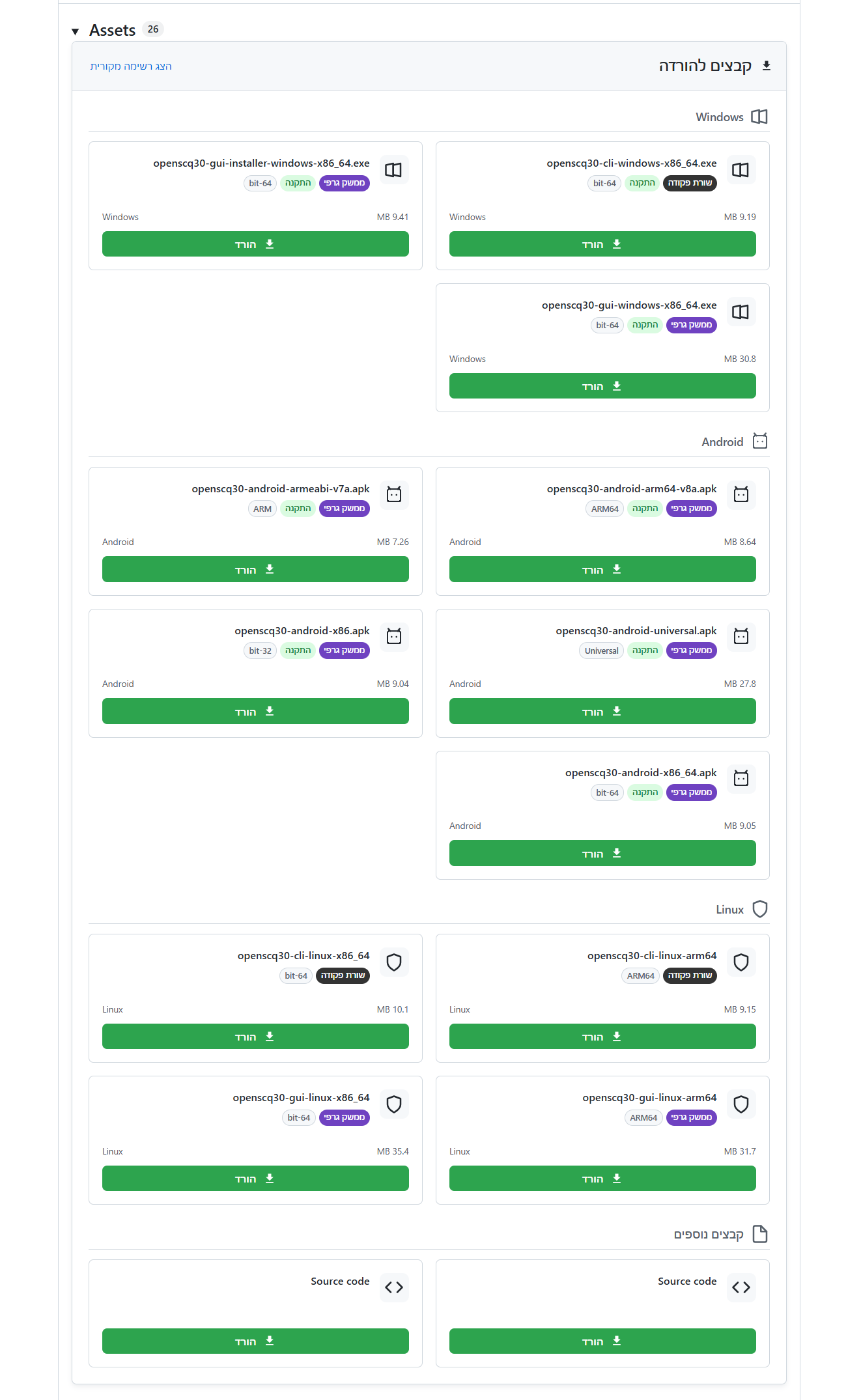The height and width of the screenshot is (1400, 861).
Task: Click Linux icon beside gui-linux-arm64
Action: pyautogui.click(x=741, y=1104)
